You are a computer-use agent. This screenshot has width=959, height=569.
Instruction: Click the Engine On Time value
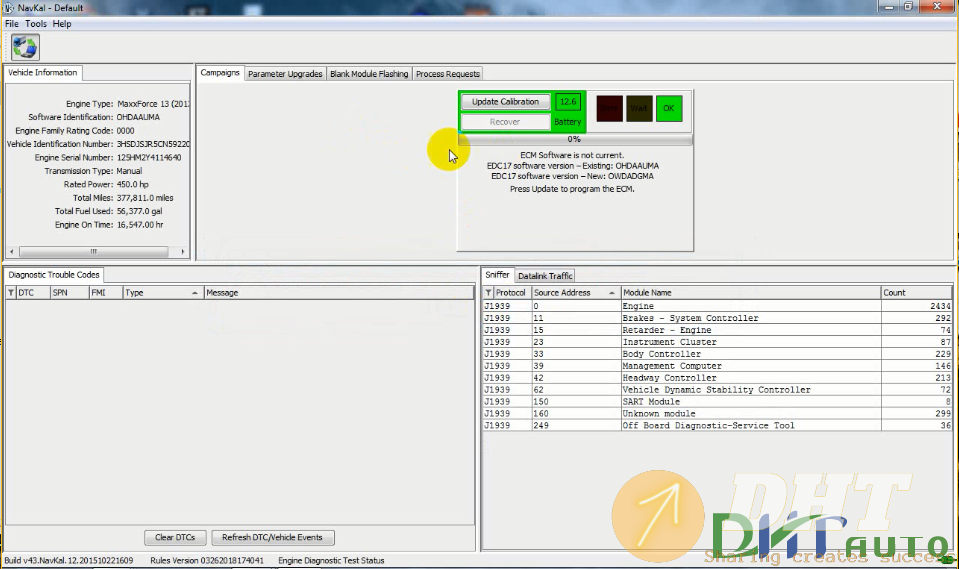(140, 225)
